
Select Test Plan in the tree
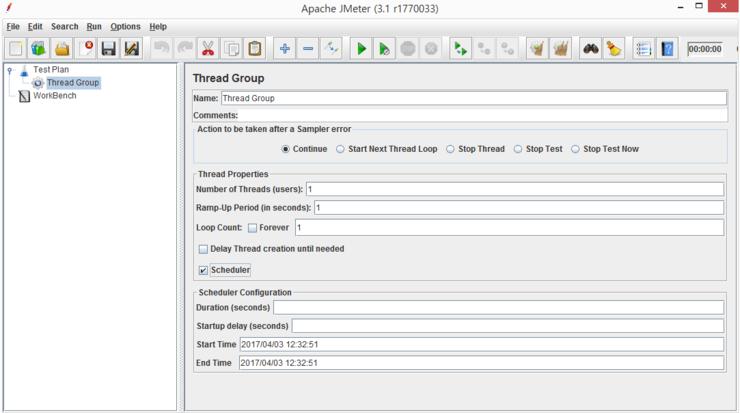tap(51, 70)
